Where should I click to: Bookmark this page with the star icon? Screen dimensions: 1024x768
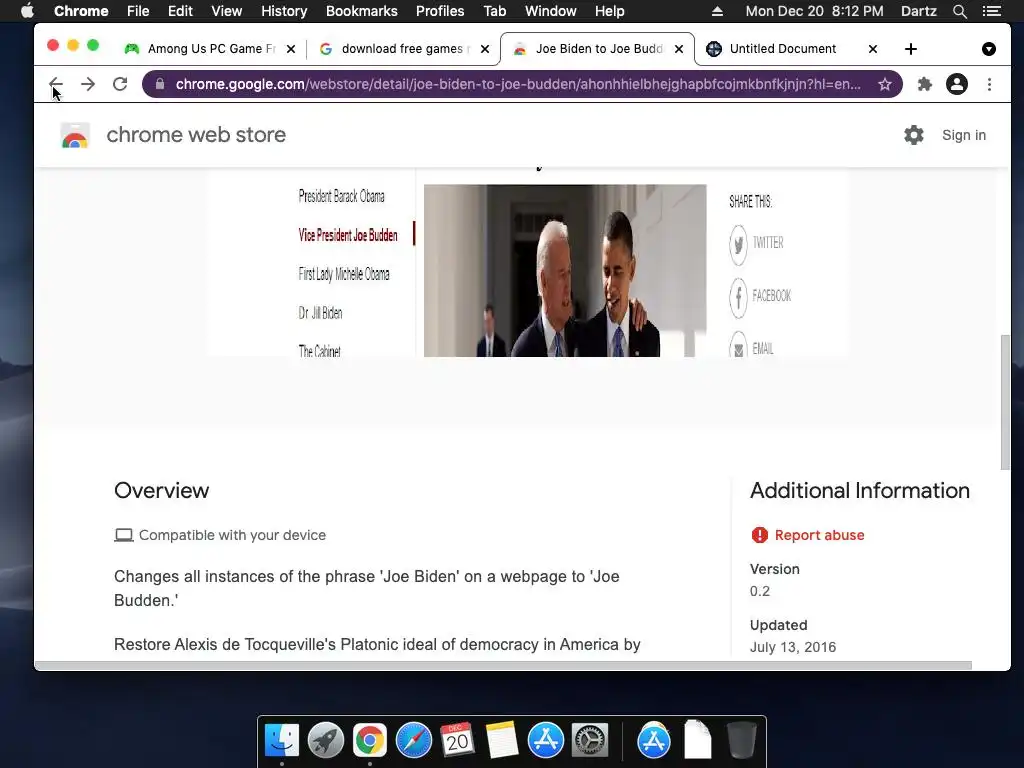click(884, 84)
